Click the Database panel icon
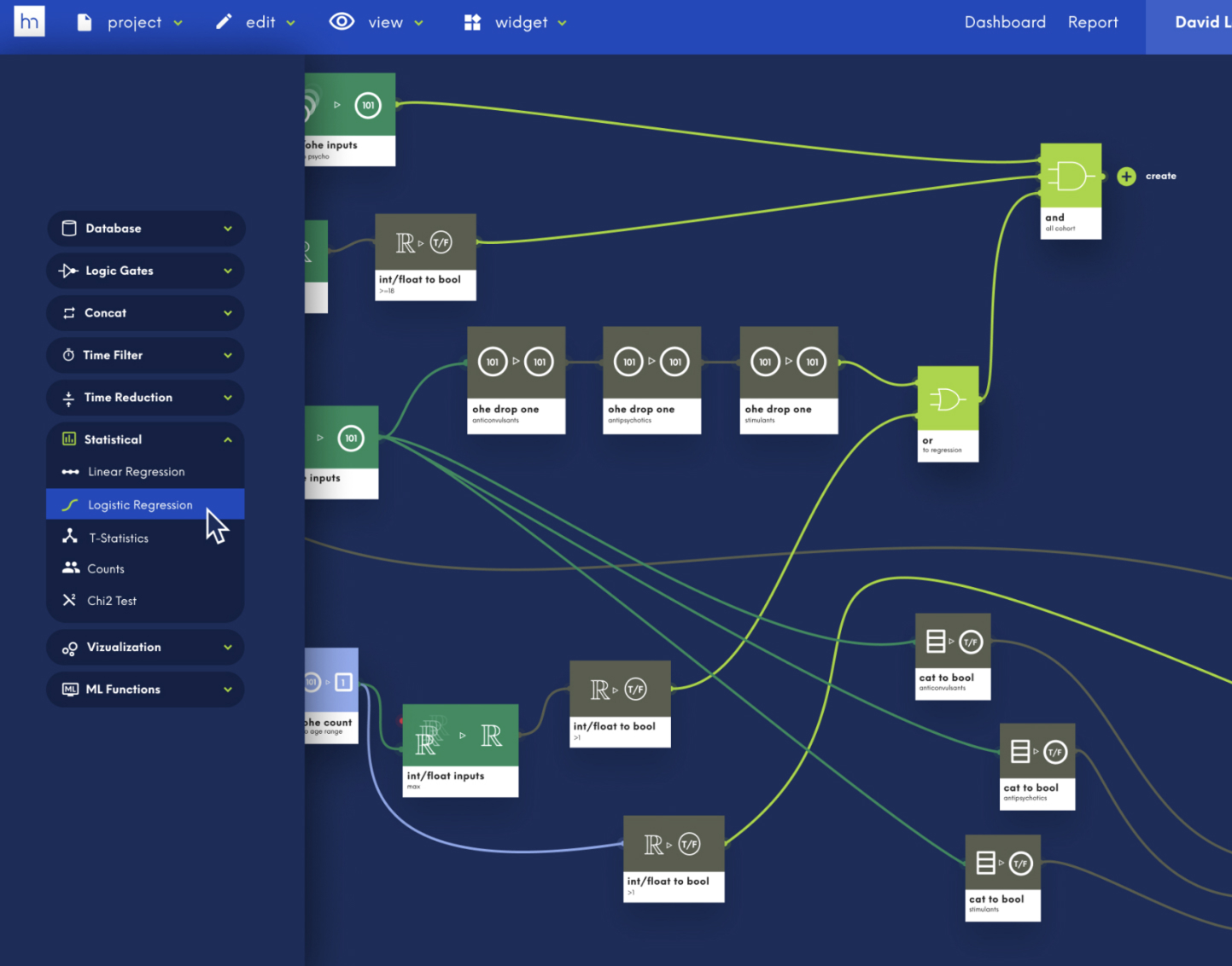This screenshot has height=966, width=1232. (x=69, y=228)
